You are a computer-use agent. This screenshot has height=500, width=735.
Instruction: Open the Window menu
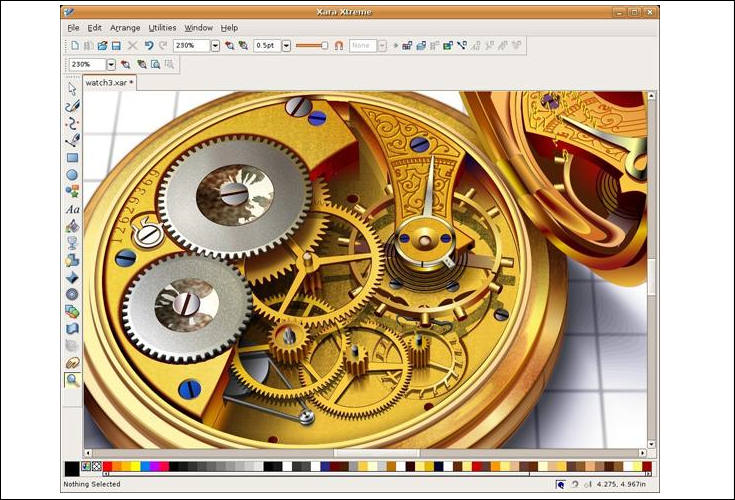[x=198, y=28]
